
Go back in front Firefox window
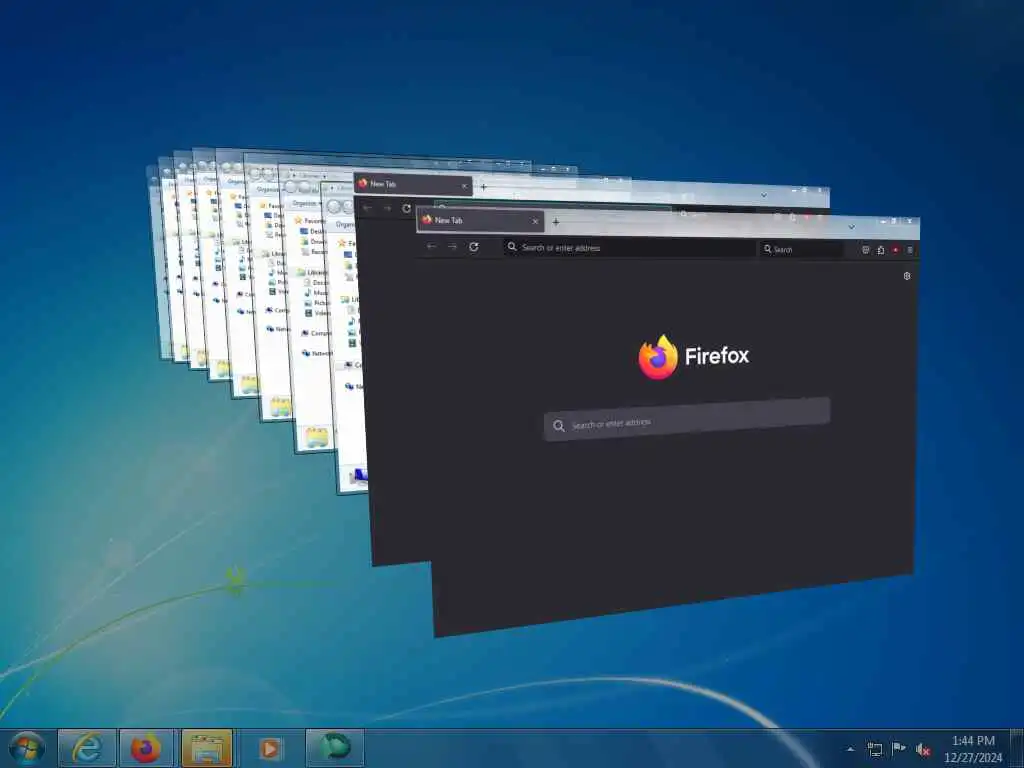point(431,246)
